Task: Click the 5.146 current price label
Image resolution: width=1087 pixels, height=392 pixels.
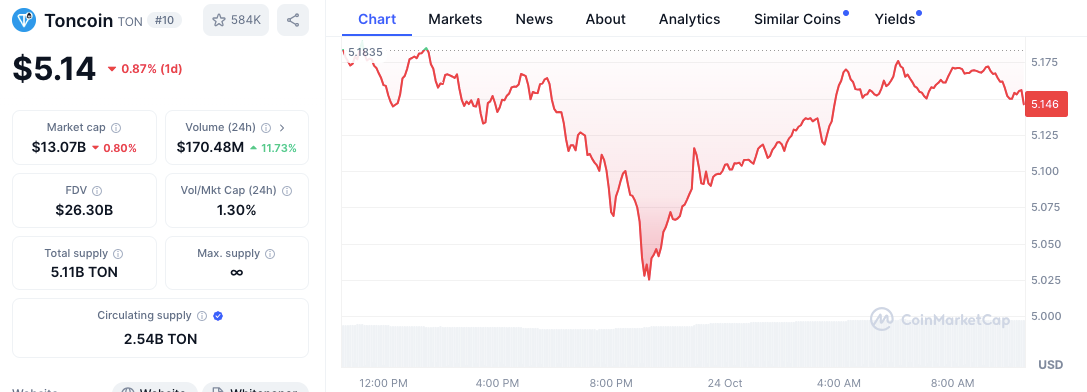Action: click(1046, 104)
